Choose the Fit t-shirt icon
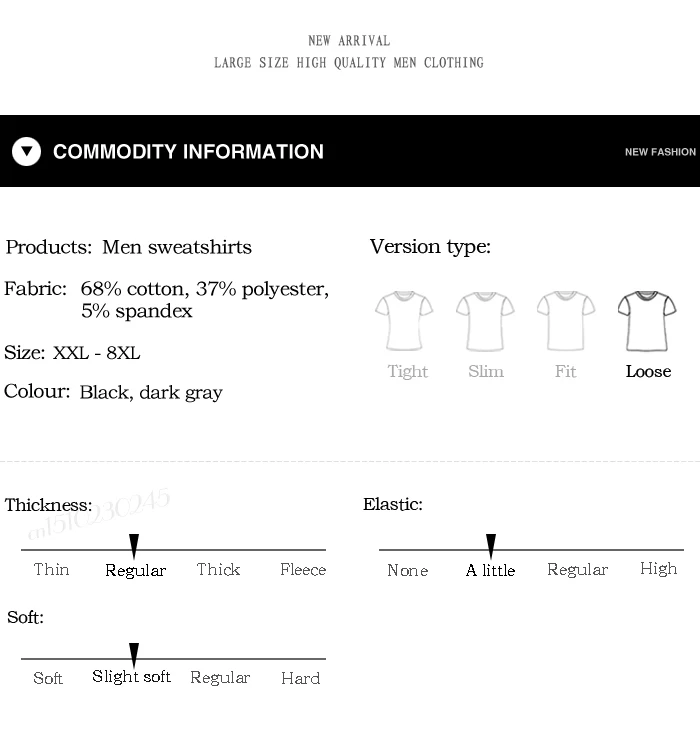Viewport: 700px width, 747px height. [x=566, y=321]
